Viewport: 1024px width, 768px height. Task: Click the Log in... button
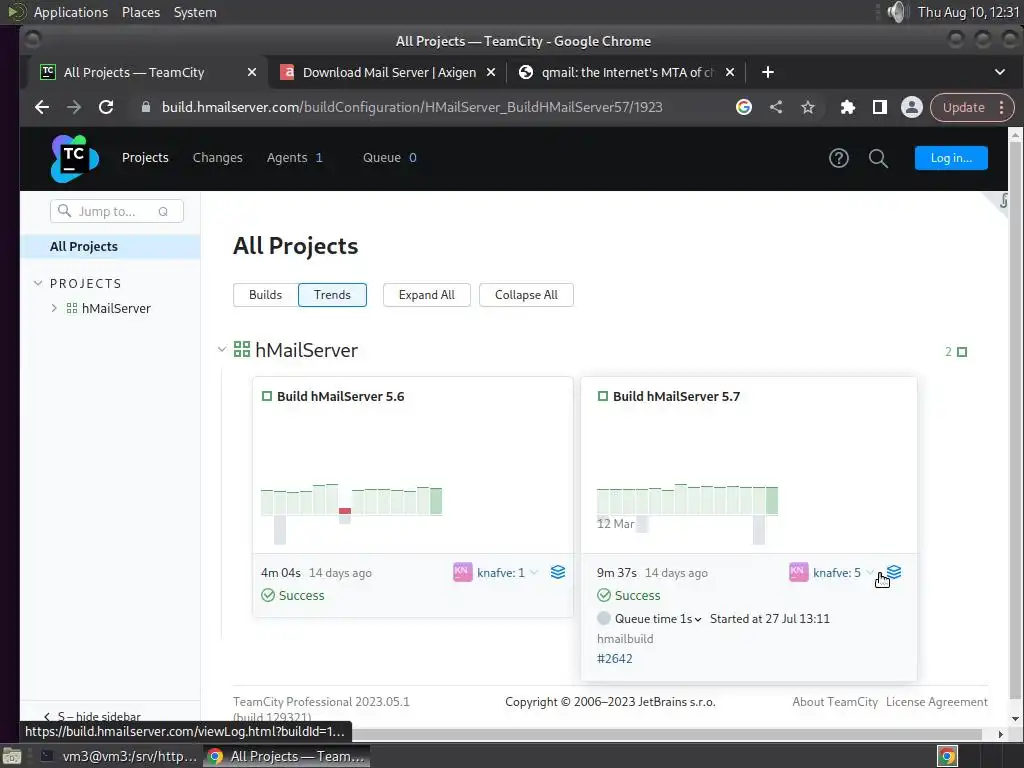[951, 158]
